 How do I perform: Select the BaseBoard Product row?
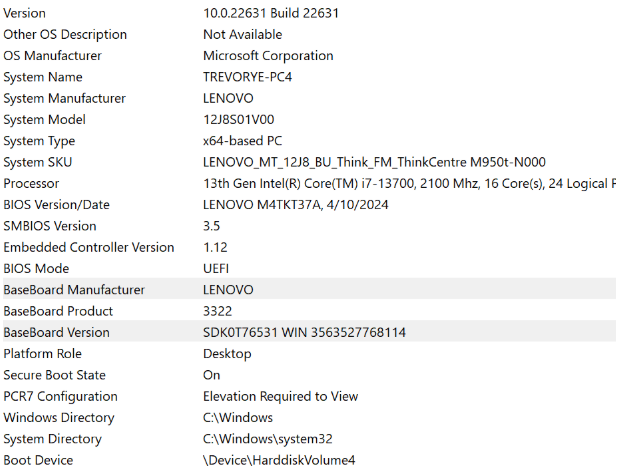pos(57,311)
